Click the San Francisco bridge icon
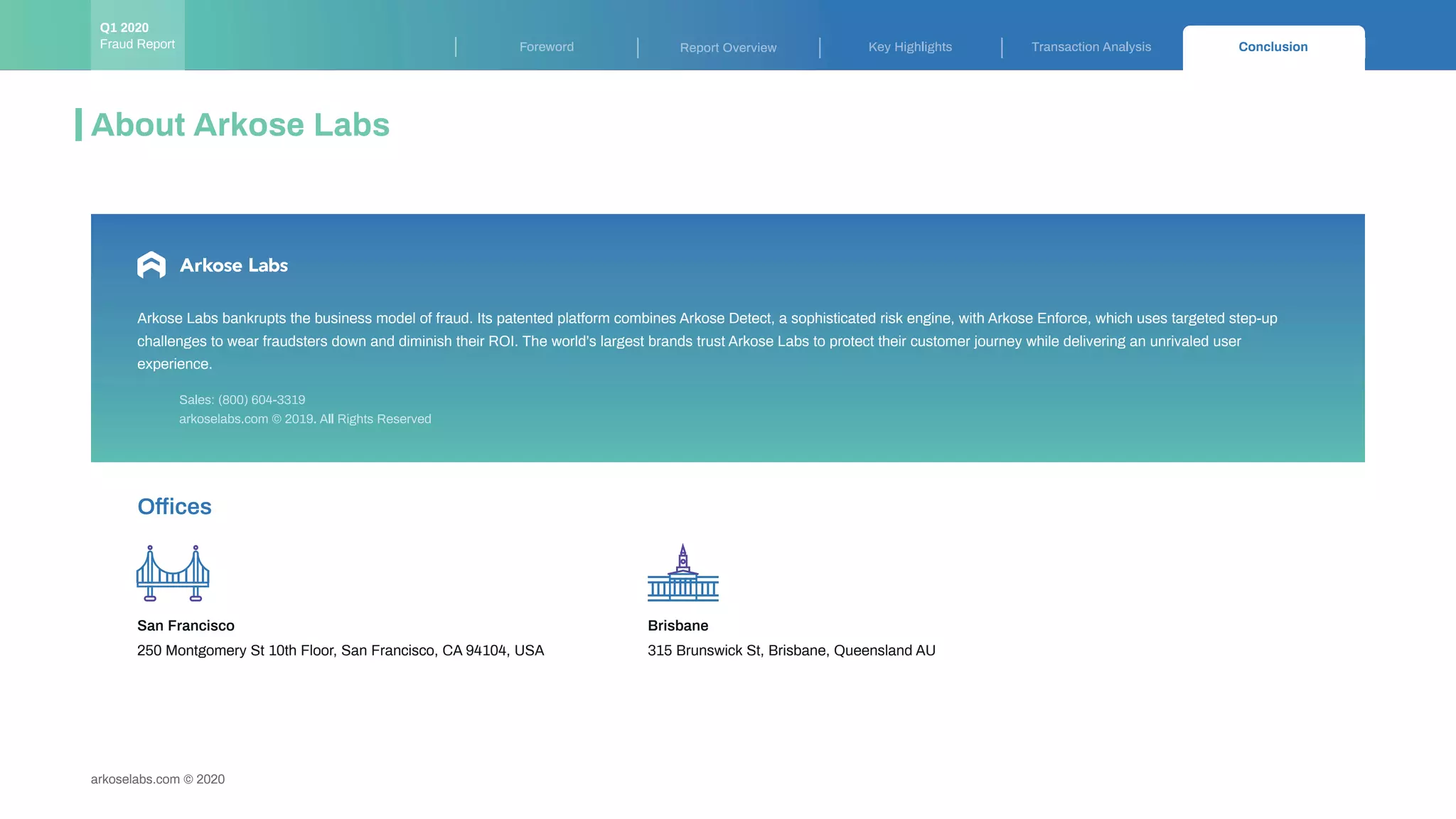Image resolution: width=1456 pixels, height=819 pixels. click(173, 573)
